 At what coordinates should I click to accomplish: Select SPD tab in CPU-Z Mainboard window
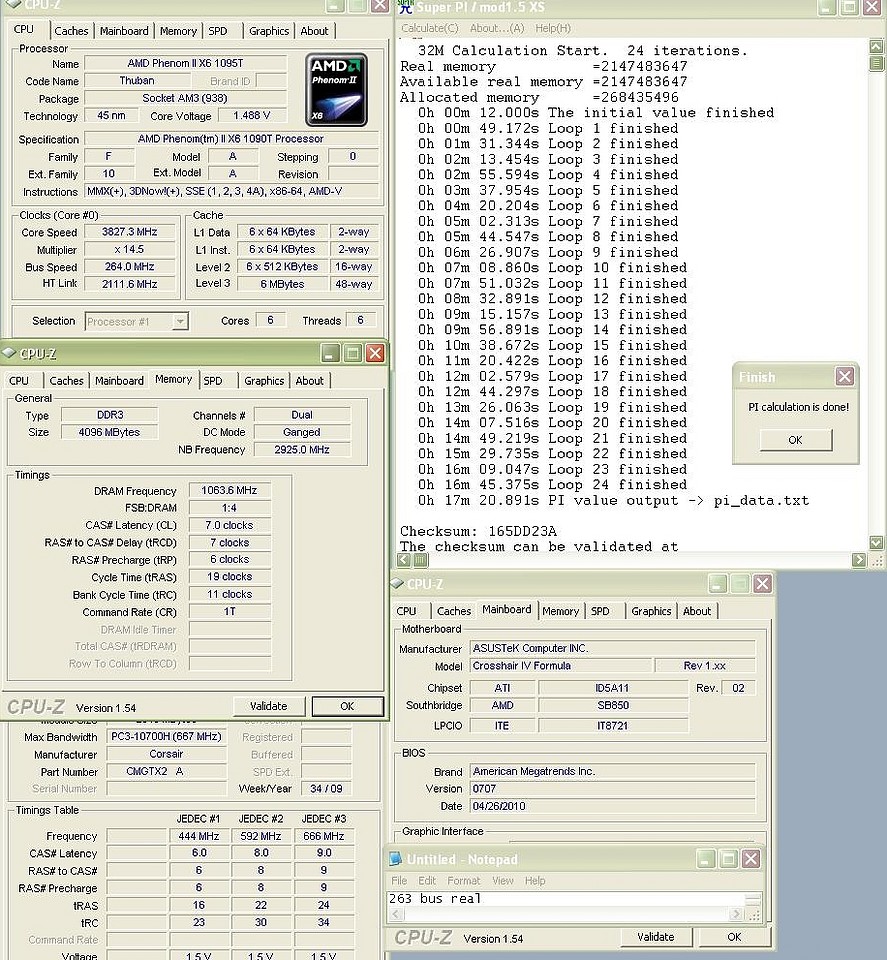click(600, 611)
